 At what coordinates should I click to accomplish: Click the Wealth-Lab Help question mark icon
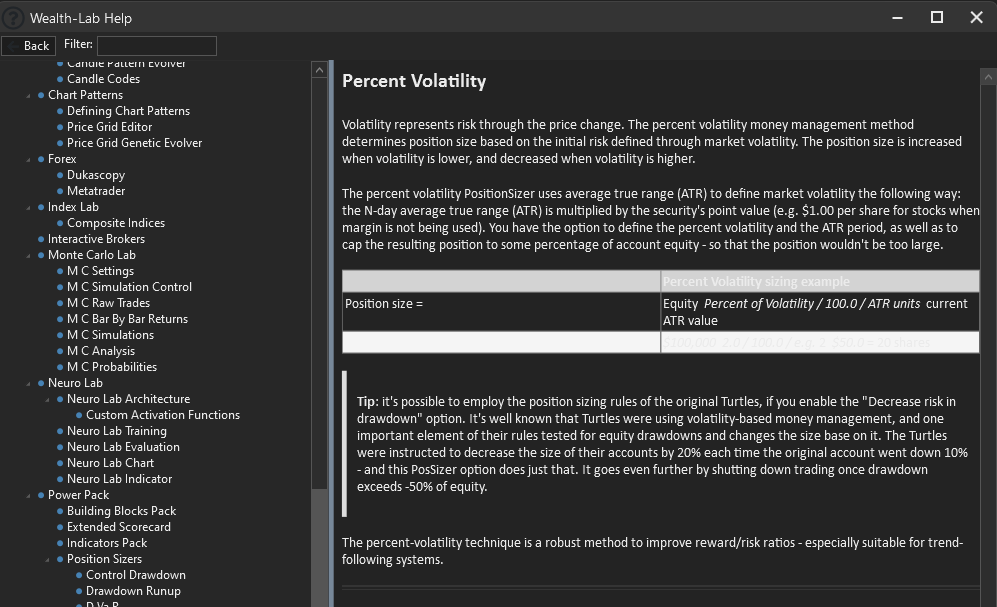tap(13, 17)
